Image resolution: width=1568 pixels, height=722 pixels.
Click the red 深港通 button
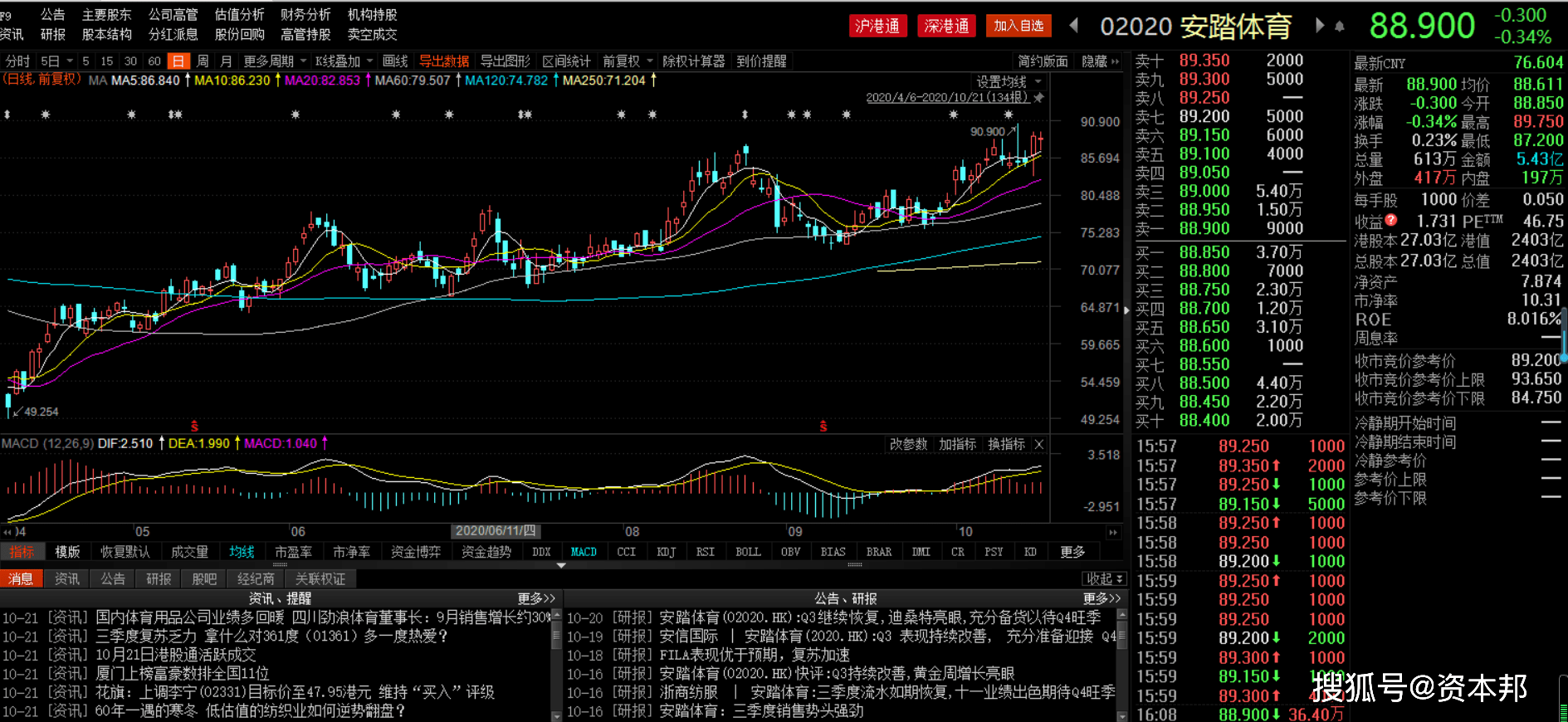[x=947, y=26]
